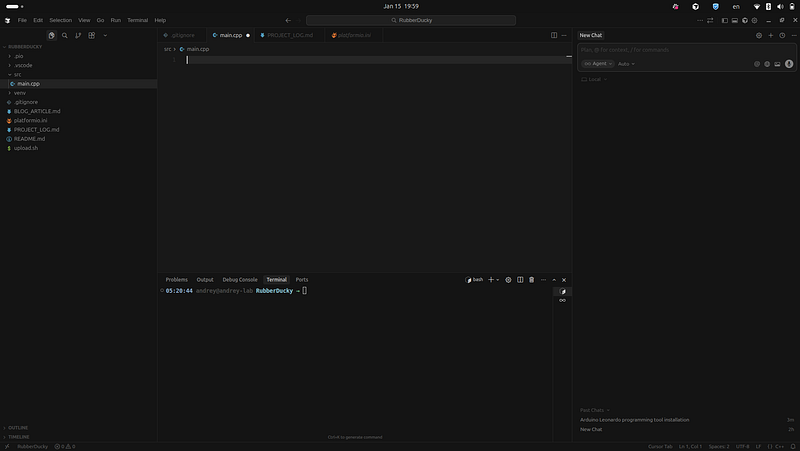Open title bar more options ellipsis
This screenshot has width=800, height=451.
point(700,20)
